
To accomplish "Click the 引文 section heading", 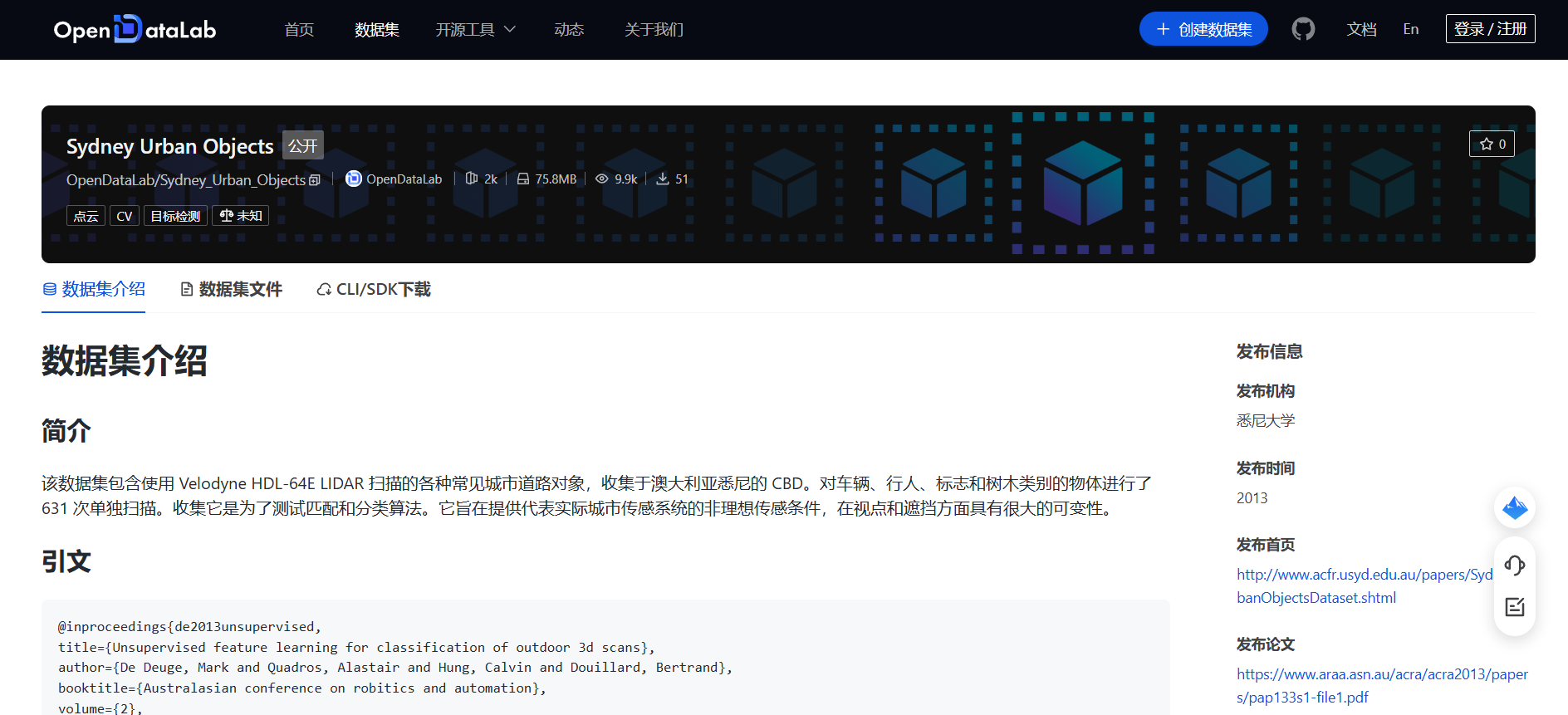I will 66,561.
